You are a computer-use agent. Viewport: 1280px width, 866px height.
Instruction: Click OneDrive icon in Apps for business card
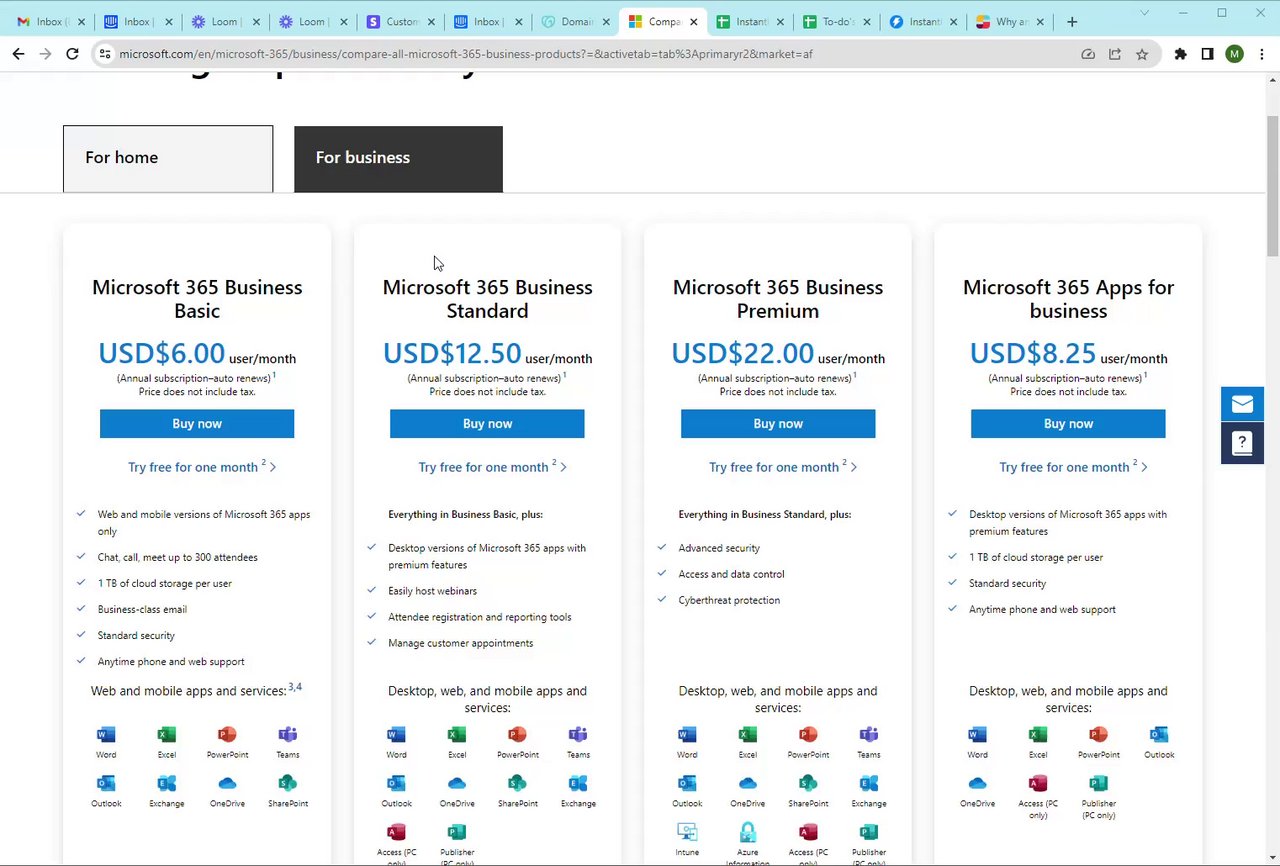977,783
